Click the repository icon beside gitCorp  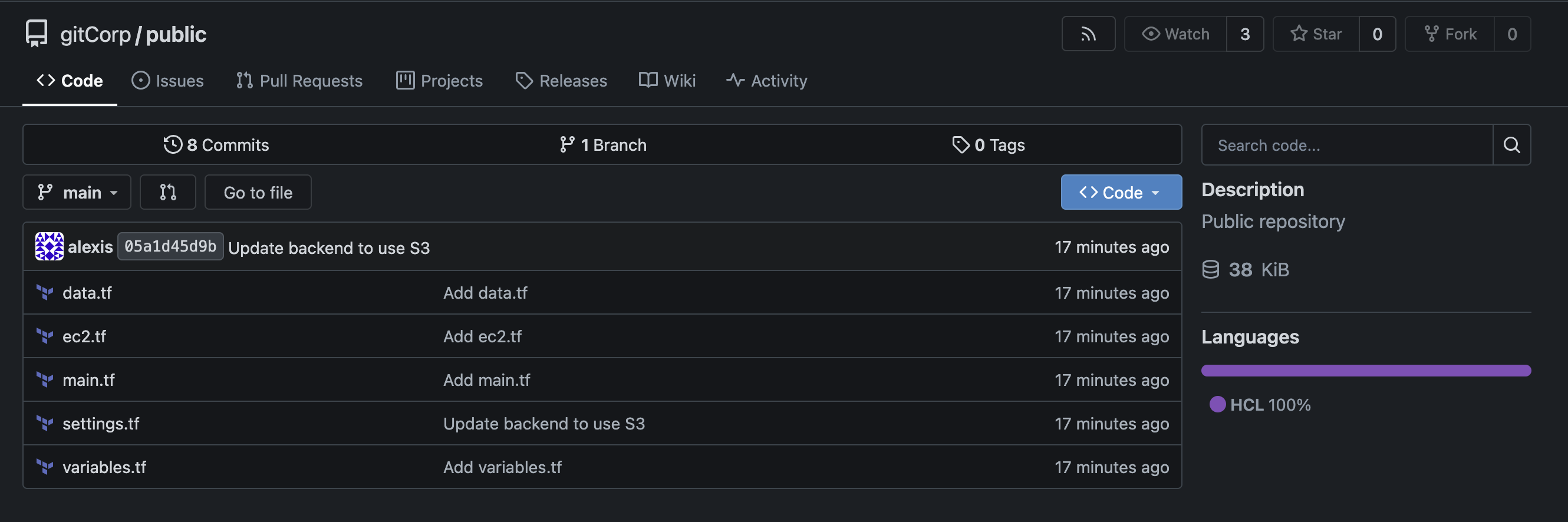(37, 34)
